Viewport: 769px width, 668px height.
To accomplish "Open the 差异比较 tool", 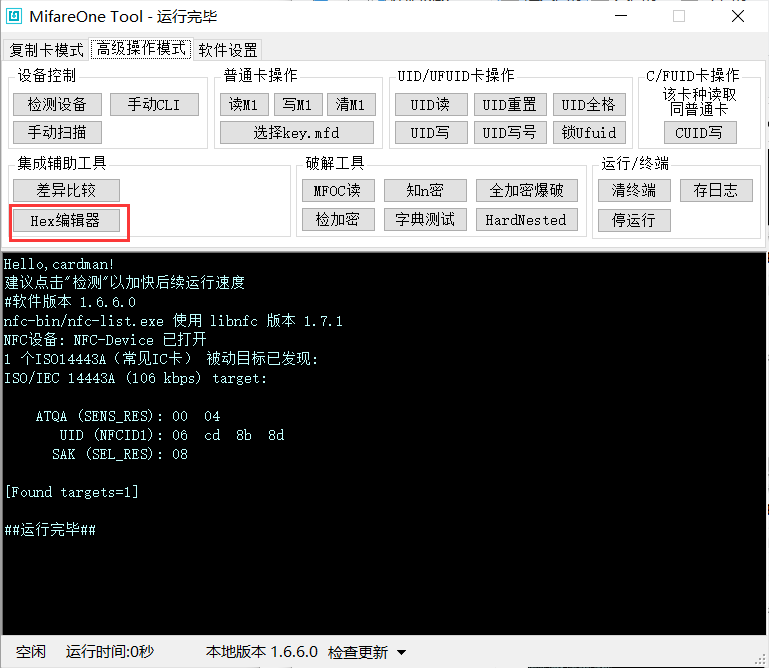I will pos(66,190).
